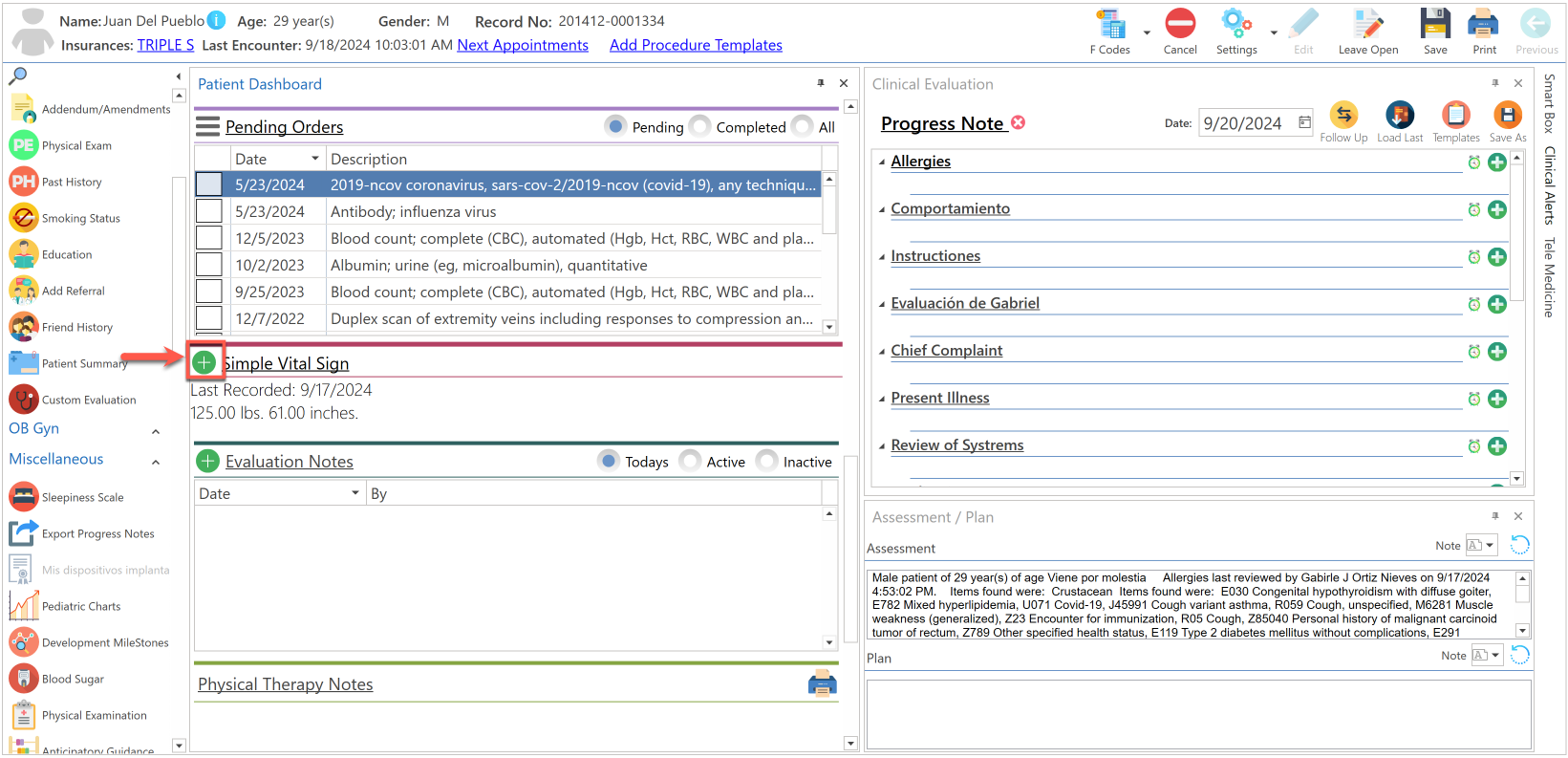Open the Smart Box side tab
This screenshot has height=758, width=1568.
point(1549,103)
